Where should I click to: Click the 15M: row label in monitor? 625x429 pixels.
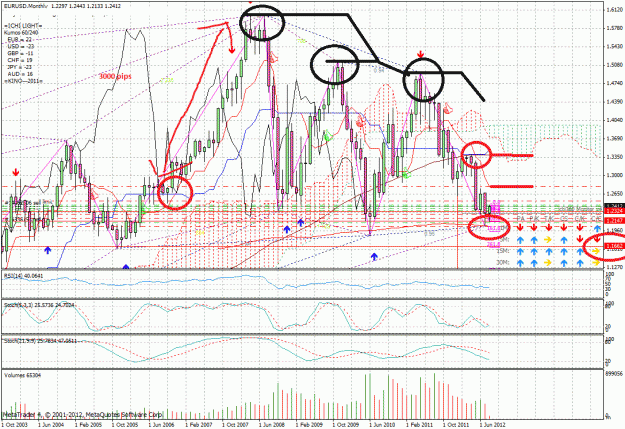[x=503, y=251]
